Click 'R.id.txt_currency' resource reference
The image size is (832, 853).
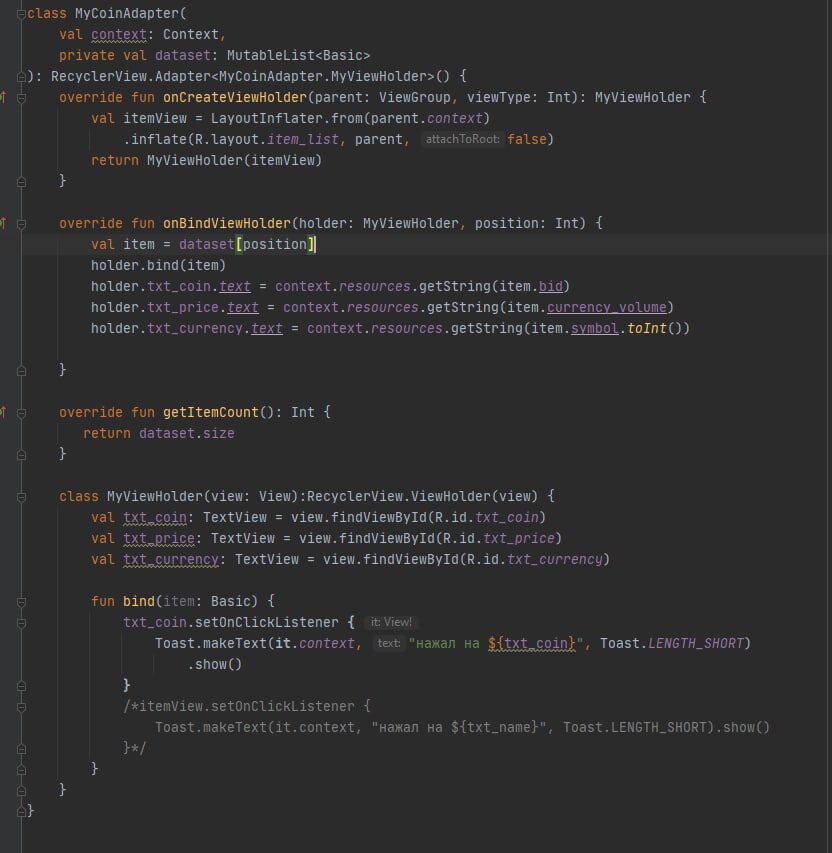[x=535, y=560]
